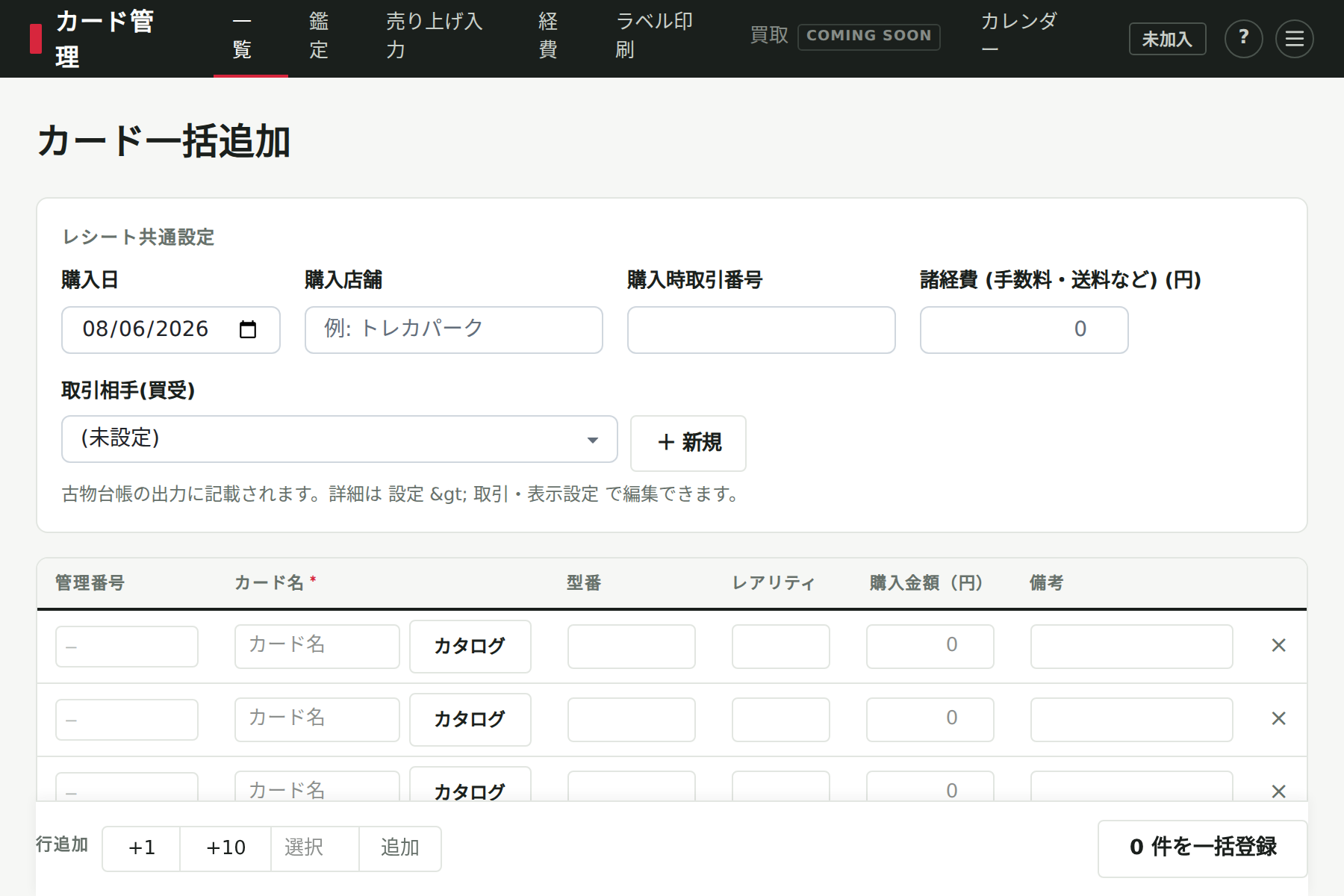Expand the 取引相手(買受) dropdown
This screenshot has height=896, width=1344.
coord(340,439)
